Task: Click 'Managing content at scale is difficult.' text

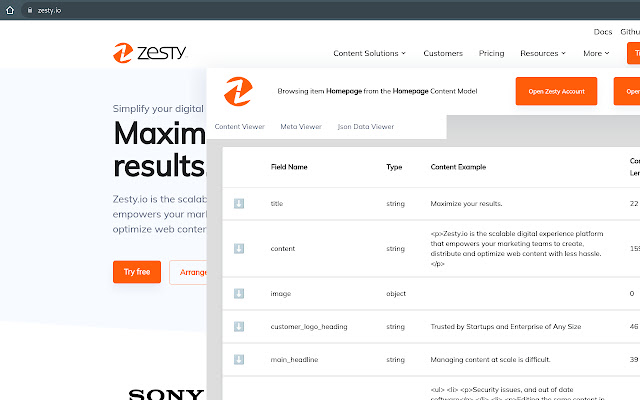Action: tap(490, 360)
